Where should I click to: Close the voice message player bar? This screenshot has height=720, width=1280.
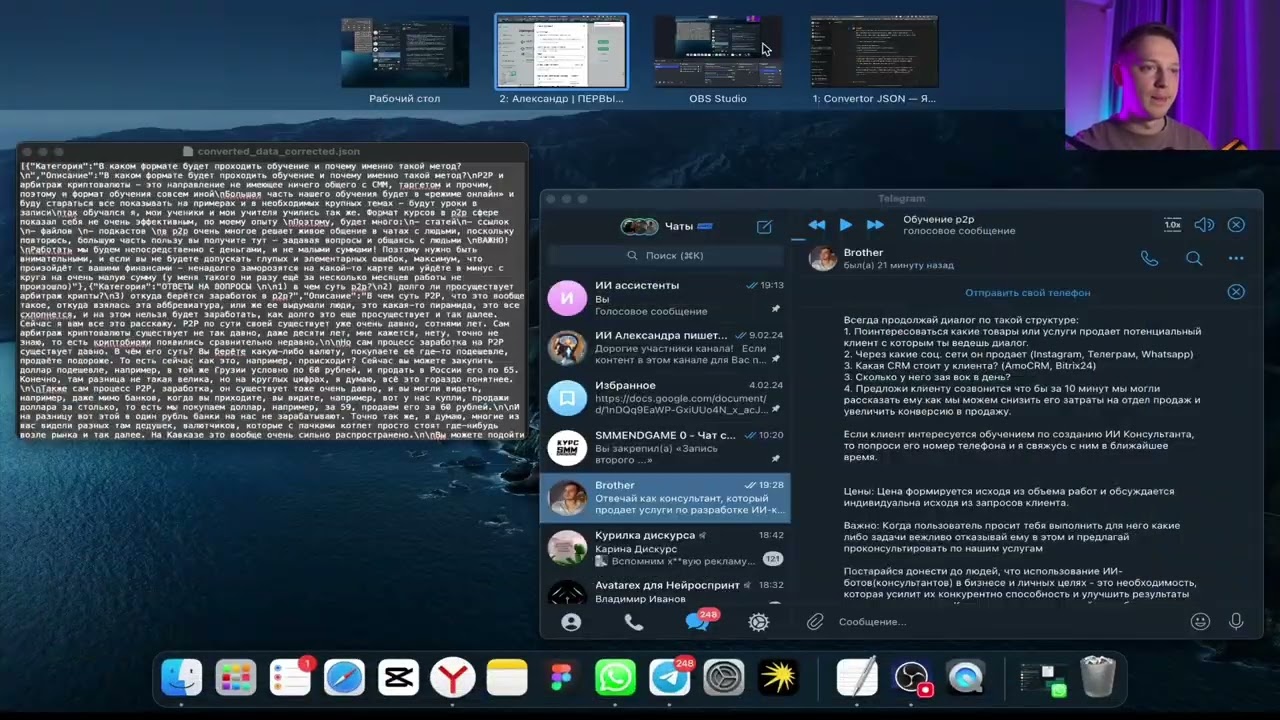1236,225
